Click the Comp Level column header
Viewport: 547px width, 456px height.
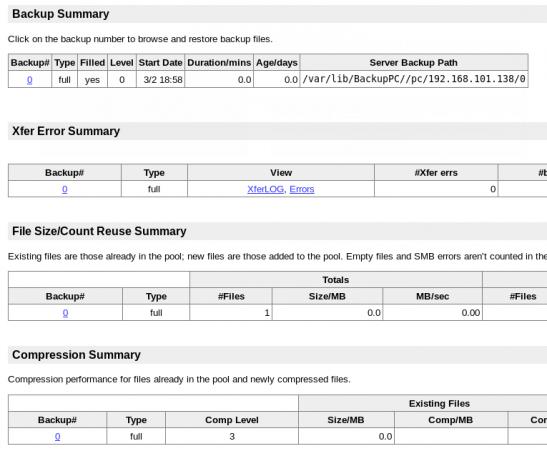232,420
